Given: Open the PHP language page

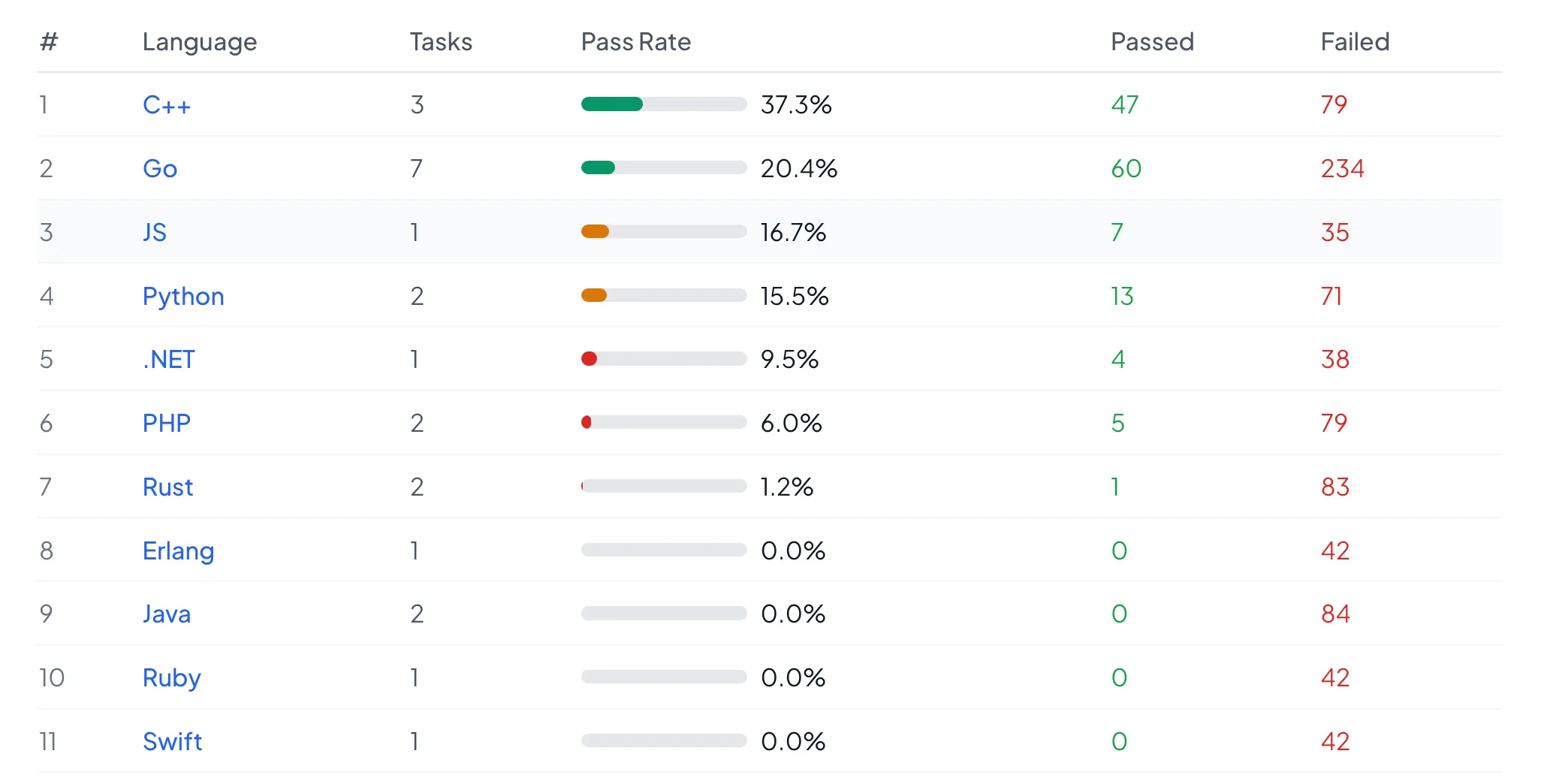Looking at the screenshot, I should point(166,423).
